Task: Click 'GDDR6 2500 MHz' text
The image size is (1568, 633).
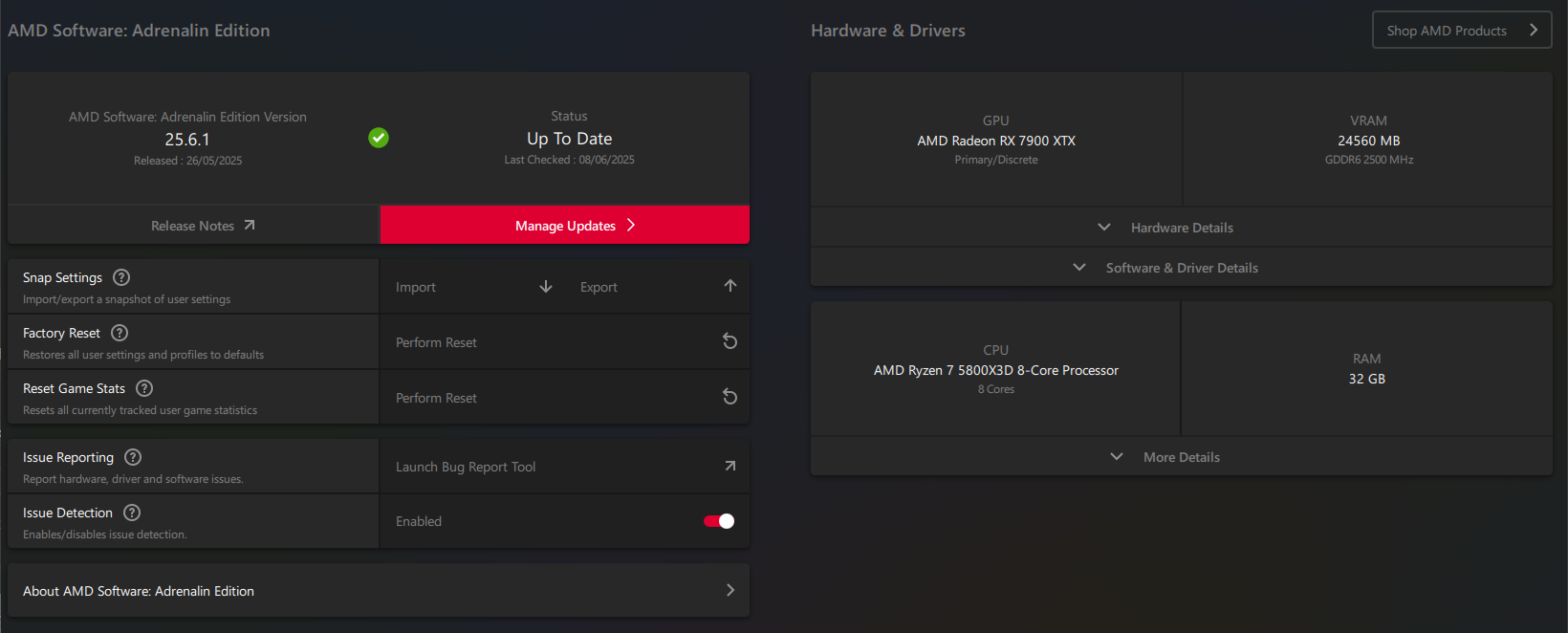Action: coord(1368,160)
